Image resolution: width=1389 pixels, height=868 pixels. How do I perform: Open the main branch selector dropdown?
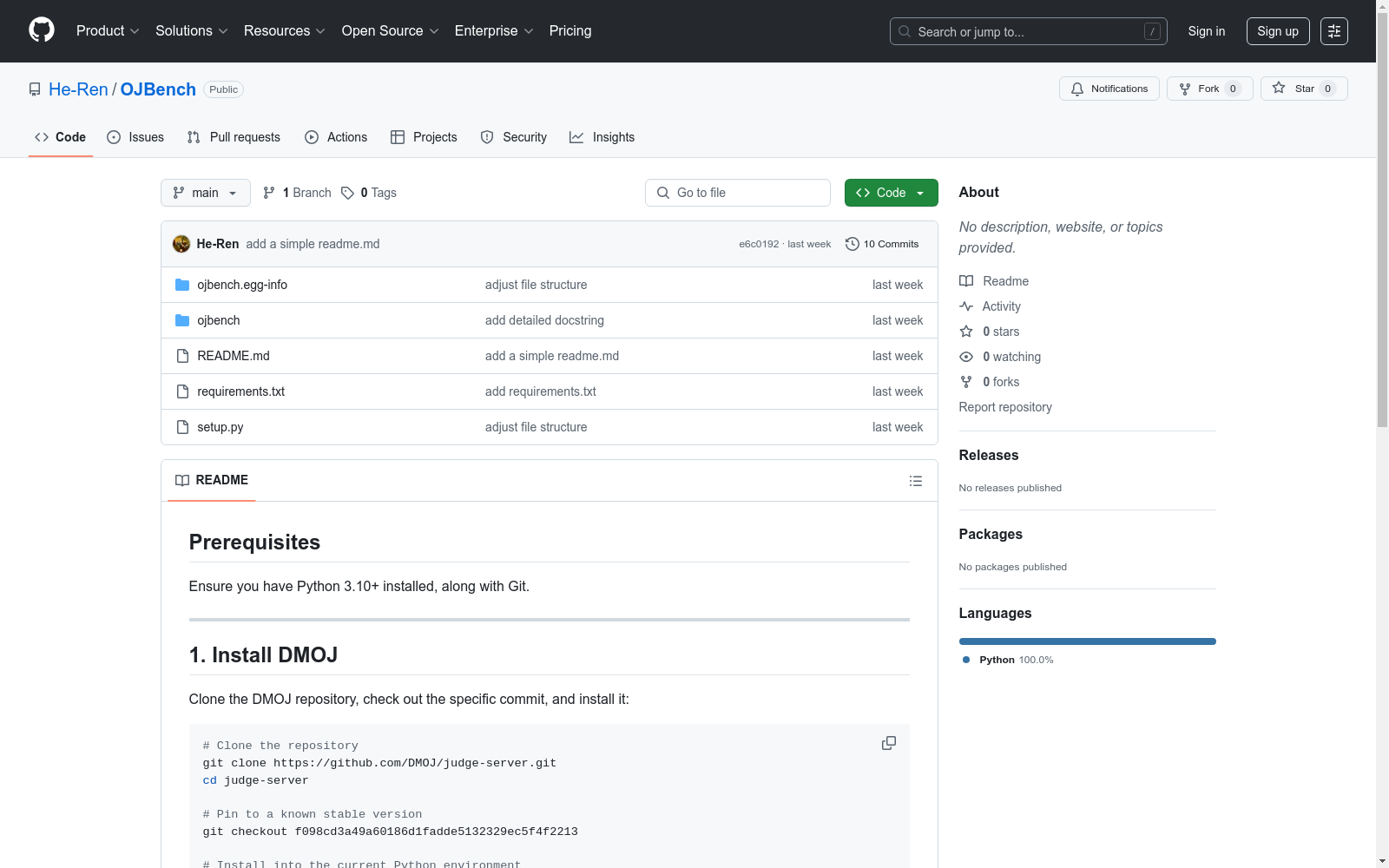tap(206, 193)
